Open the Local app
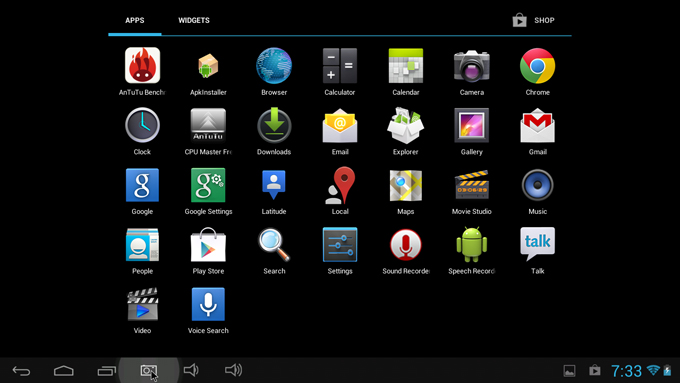680x383 pixels. [340, 185]
